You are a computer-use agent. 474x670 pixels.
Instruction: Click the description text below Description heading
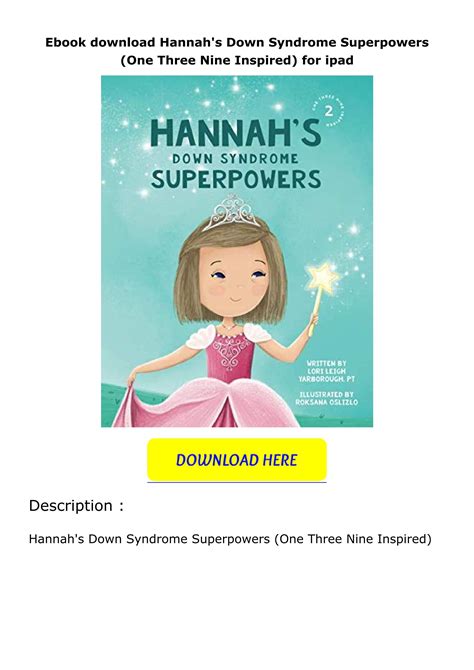[230, 539]
